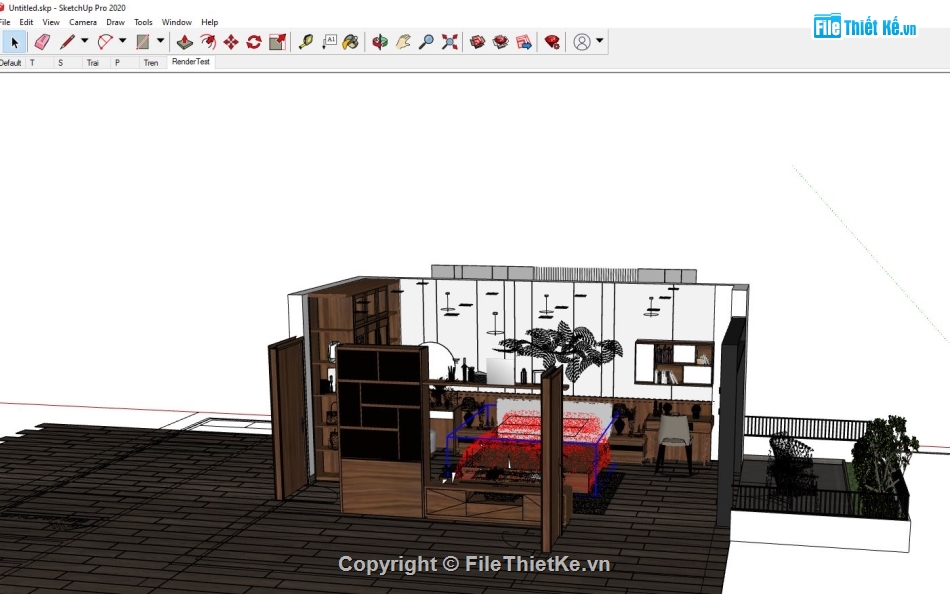The width and height of the screenshot is (950, 594).
Task: Expand the account dropdown arrow
Action: click(599, 41)
